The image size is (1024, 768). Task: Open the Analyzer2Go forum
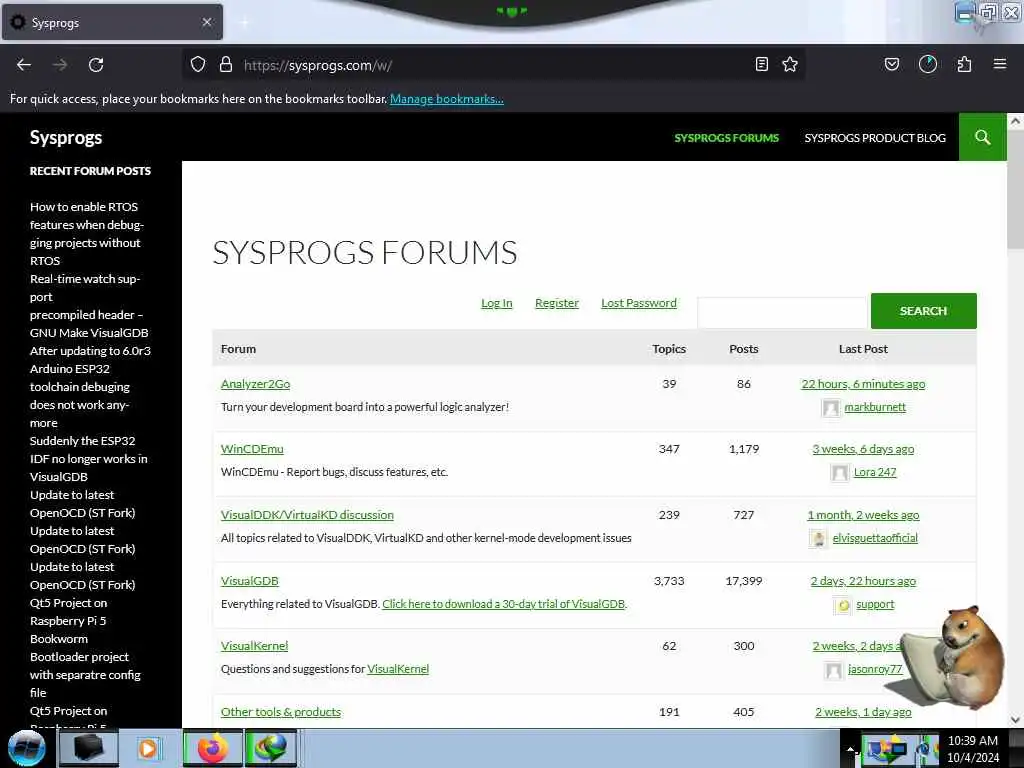255,384
